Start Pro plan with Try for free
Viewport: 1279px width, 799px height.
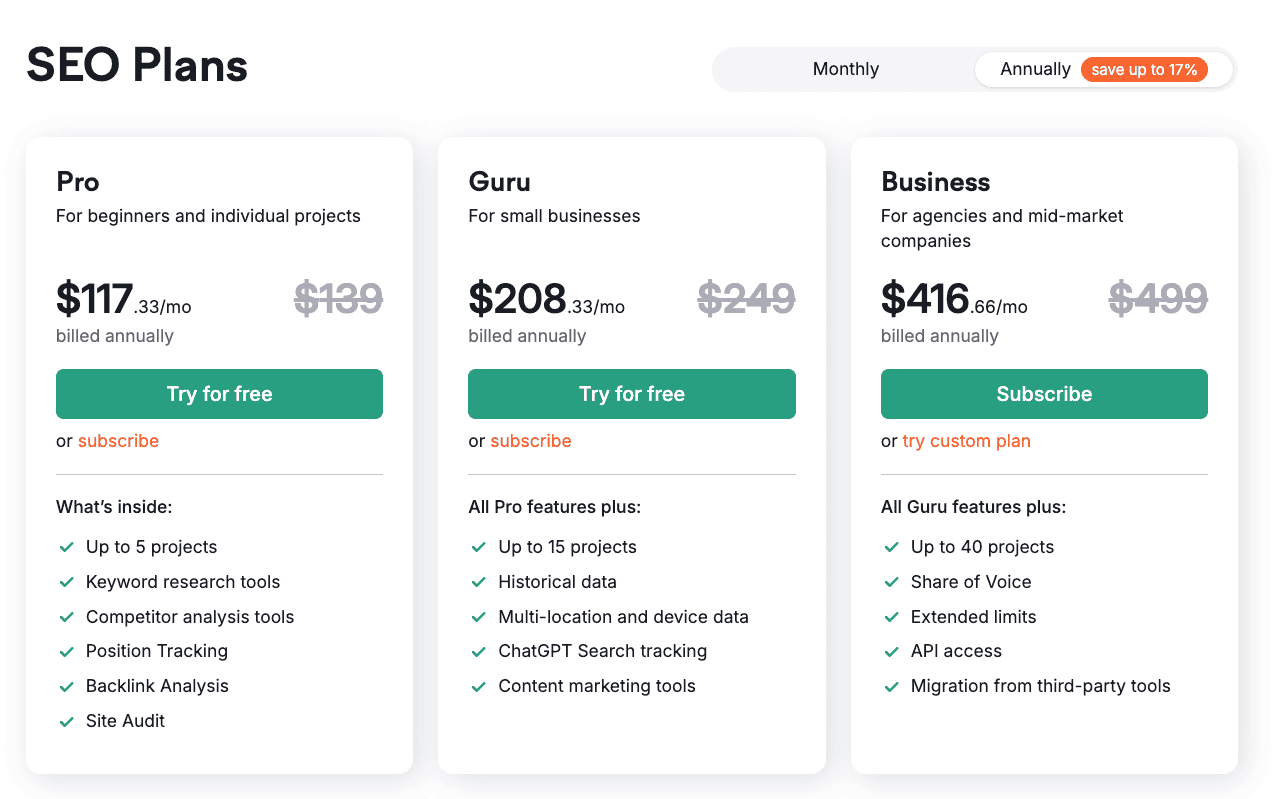click(x=219, y=394)
